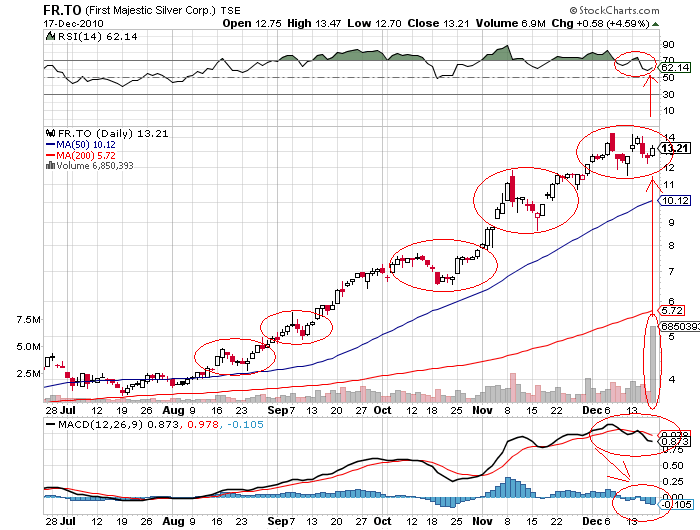This screenshot has width=700, height=530.
Task: Click the 5.72 MA(200) value tag
Action: click(x=671, y=310)
